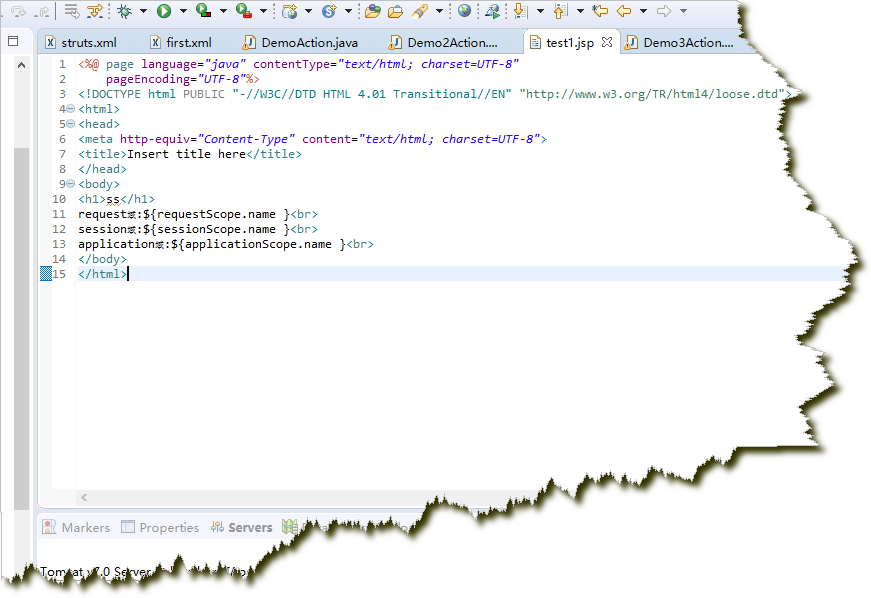Viewport: 871px width, 598px height.
Task: Go to Last Edit Location icon
Action: point(599,12)
